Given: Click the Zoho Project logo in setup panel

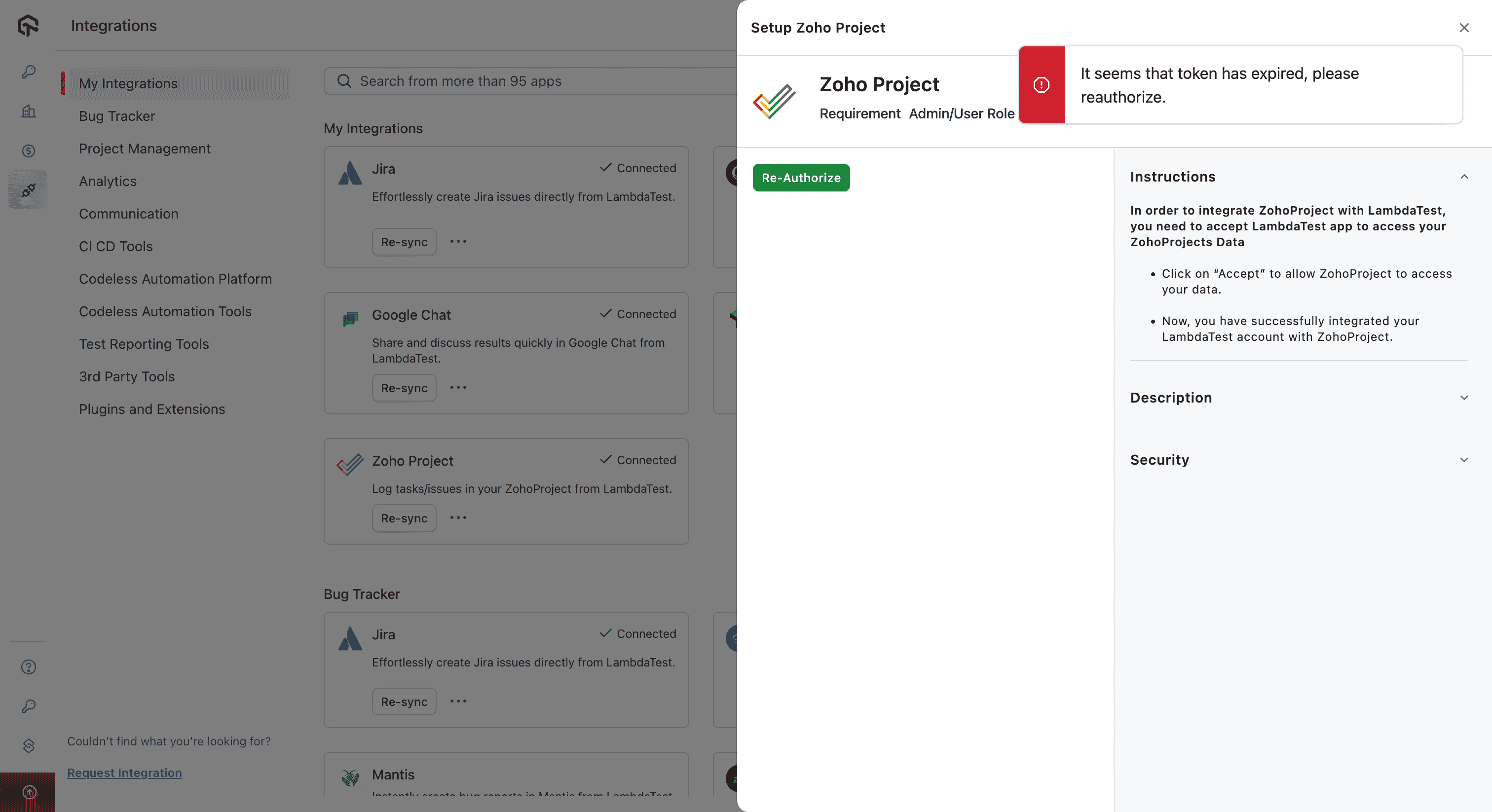Looking at the screenshot, I should pos(775,101).
